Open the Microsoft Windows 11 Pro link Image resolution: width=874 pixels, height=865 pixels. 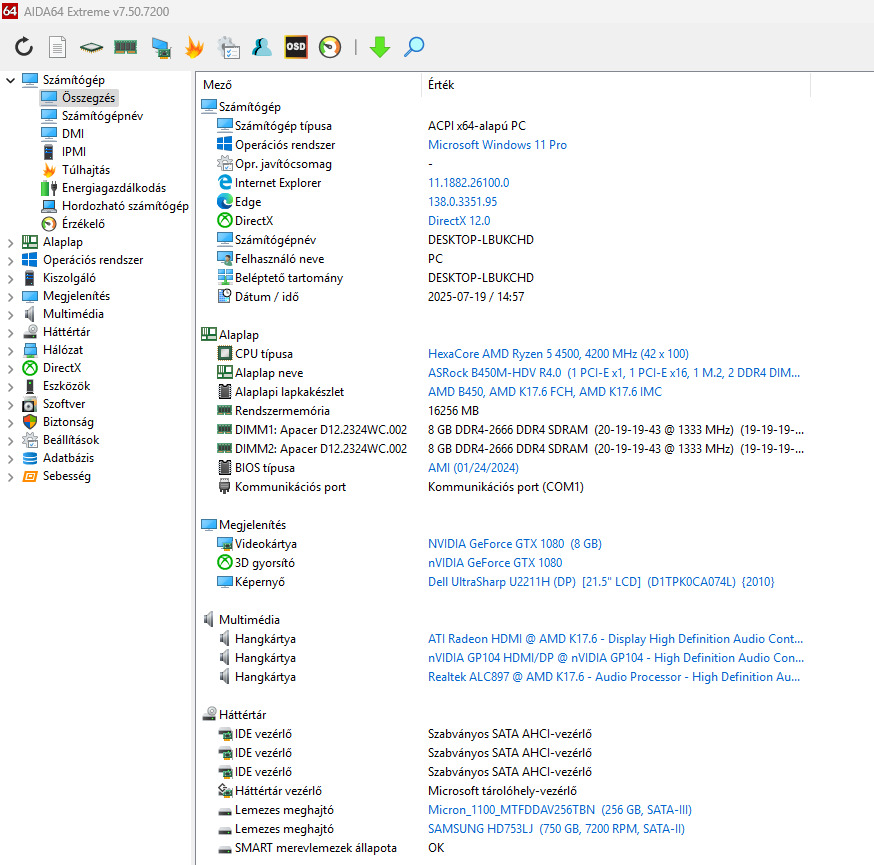(497, 145)
